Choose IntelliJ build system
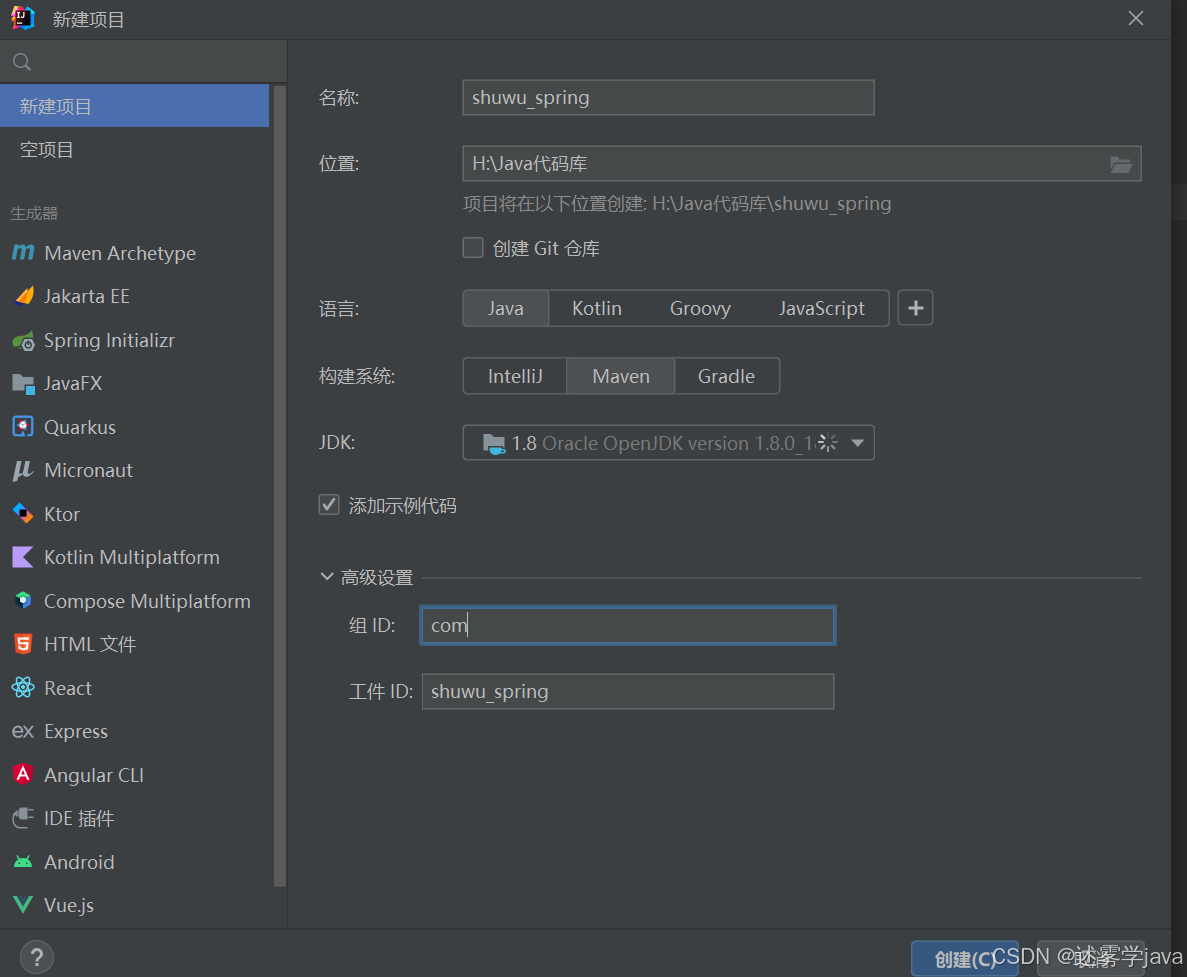The image size is (1187, 977). pos(515,376)
